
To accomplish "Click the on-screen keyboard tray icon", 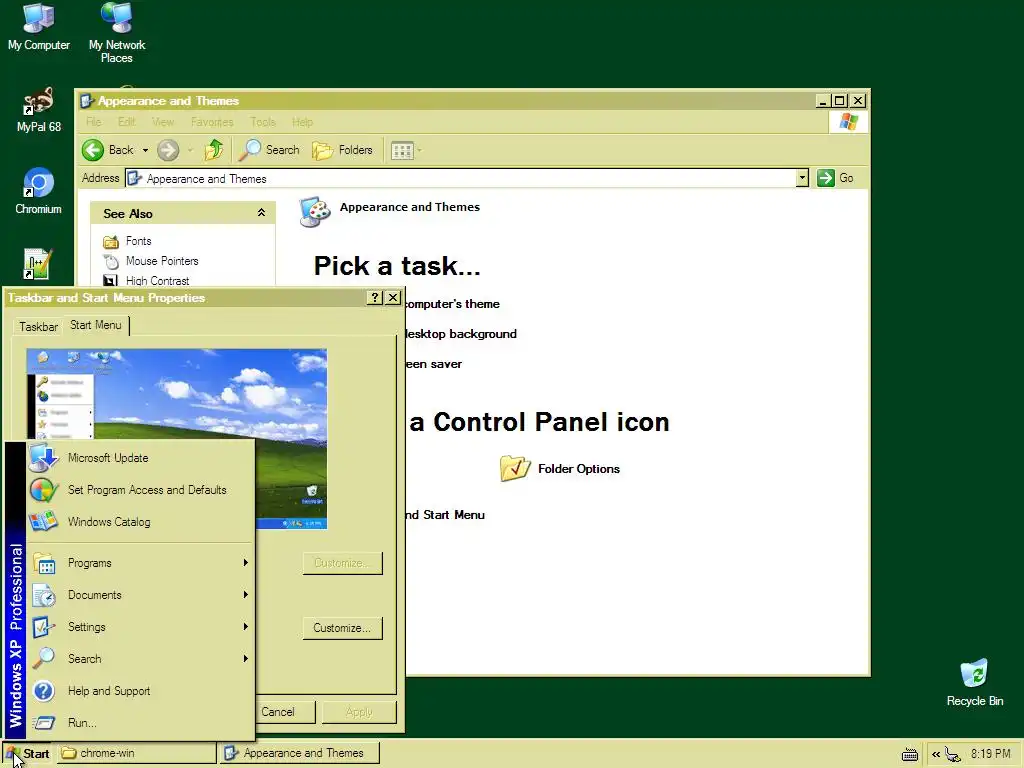I will [910, 754].
